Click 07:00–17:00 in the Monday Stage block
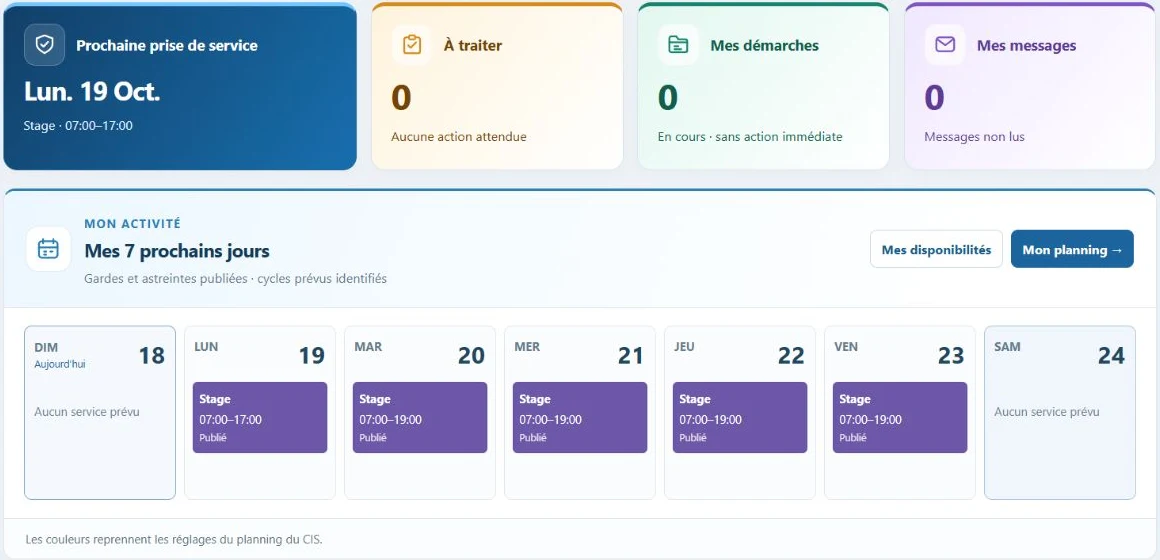Image resolution: width=1160 pixels, height=560 pixels. (x=230, y=419)
